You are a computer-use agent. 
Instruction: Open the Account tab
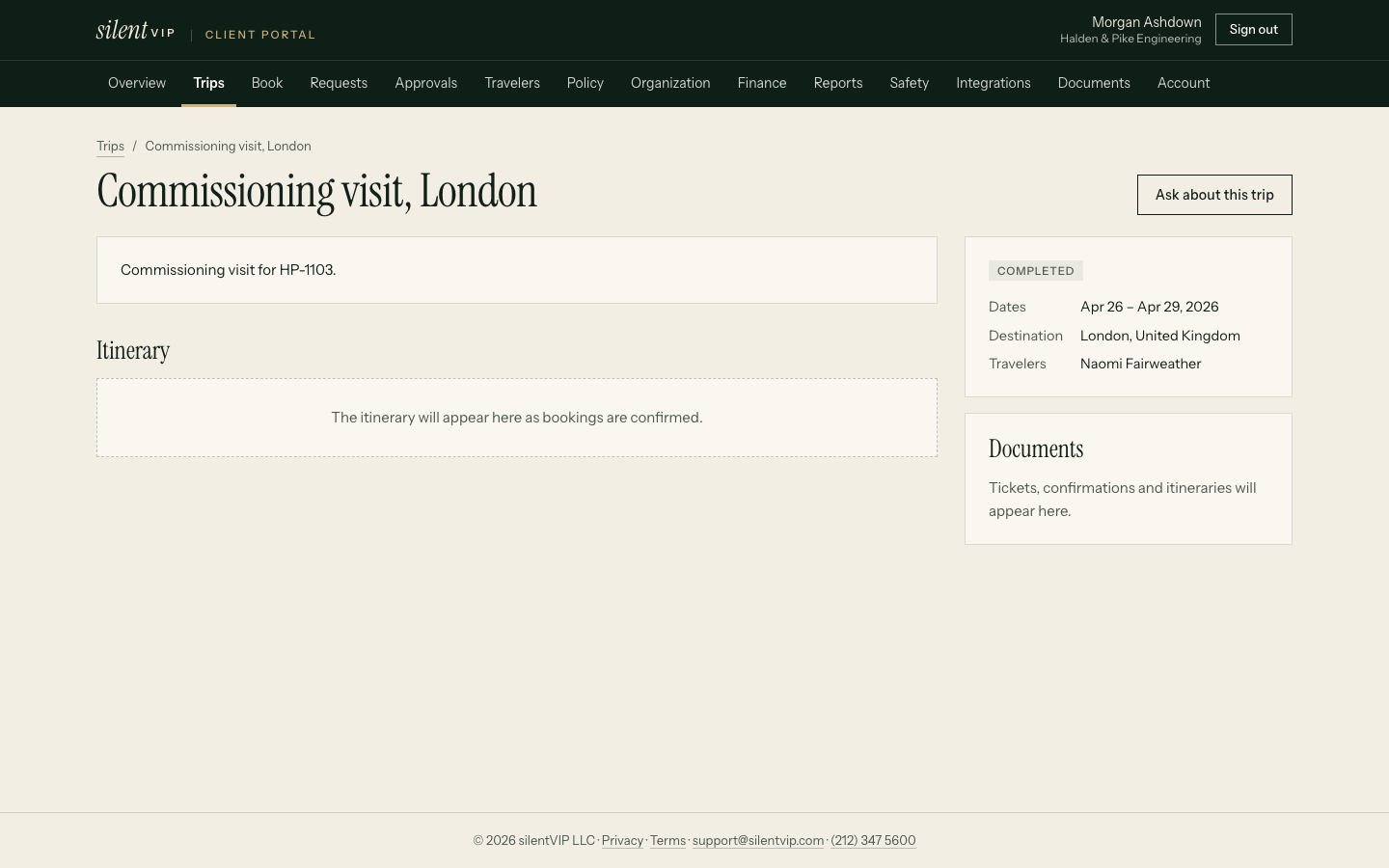point(1184,83)
